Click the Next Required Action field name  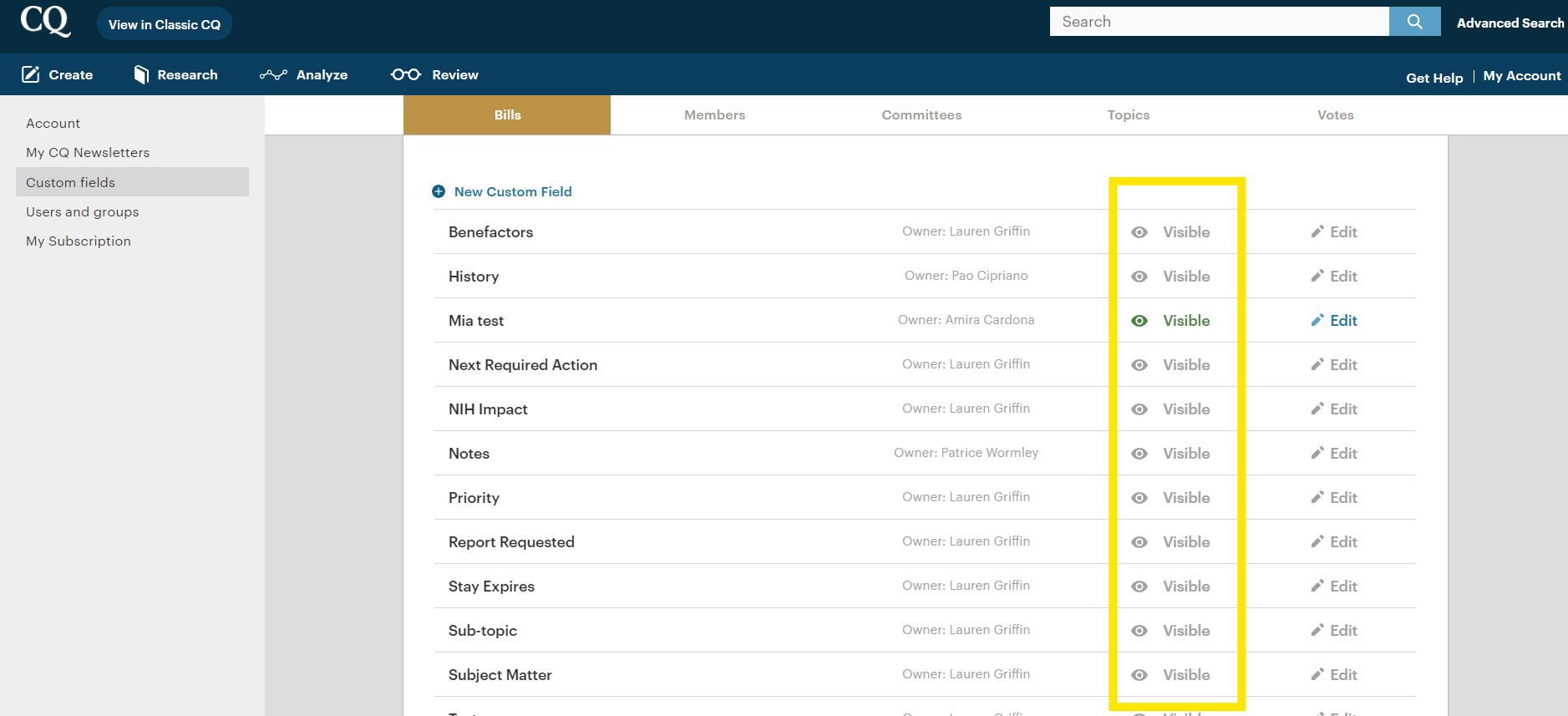523,365
